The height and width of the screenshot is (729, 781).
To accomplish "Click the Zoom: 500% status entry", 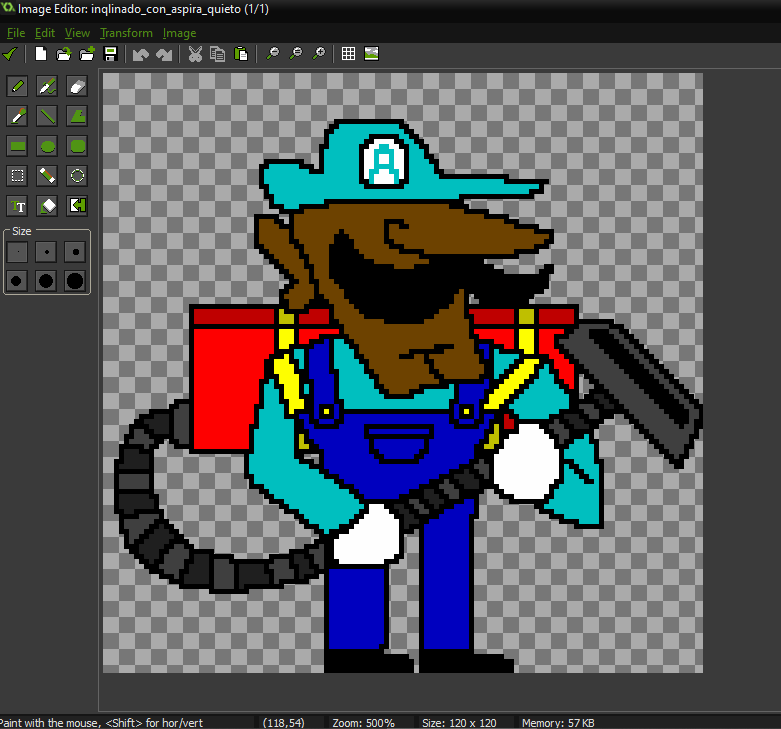I will click(x=364, y=723).
